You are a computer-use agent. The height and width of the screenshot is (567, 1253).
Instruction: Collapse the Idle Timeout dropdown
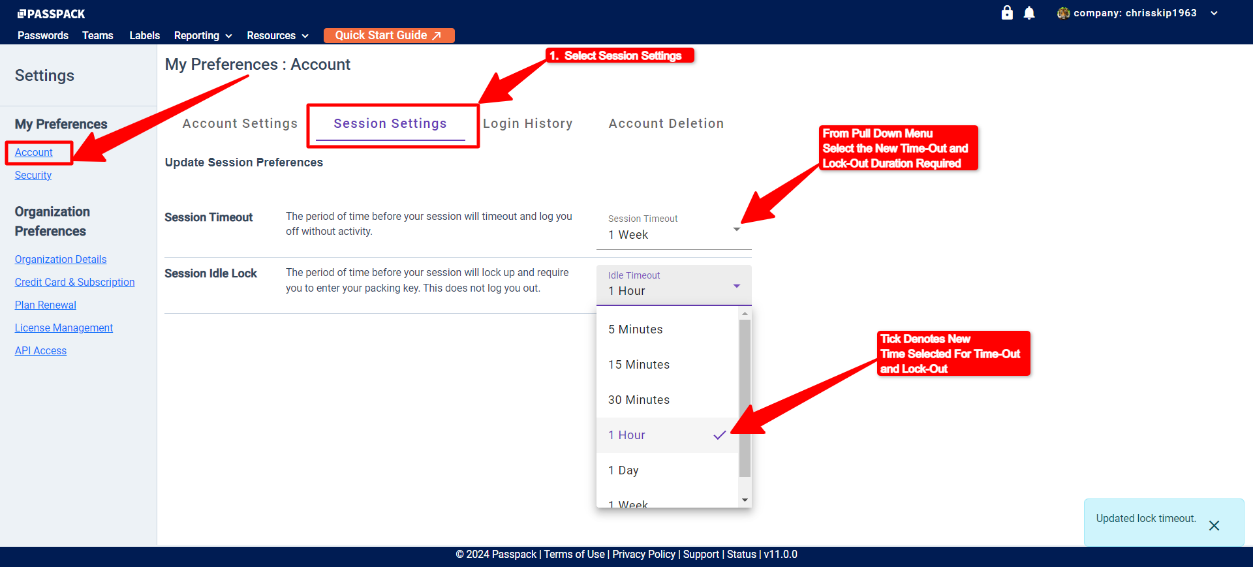(x=674, y=285)
